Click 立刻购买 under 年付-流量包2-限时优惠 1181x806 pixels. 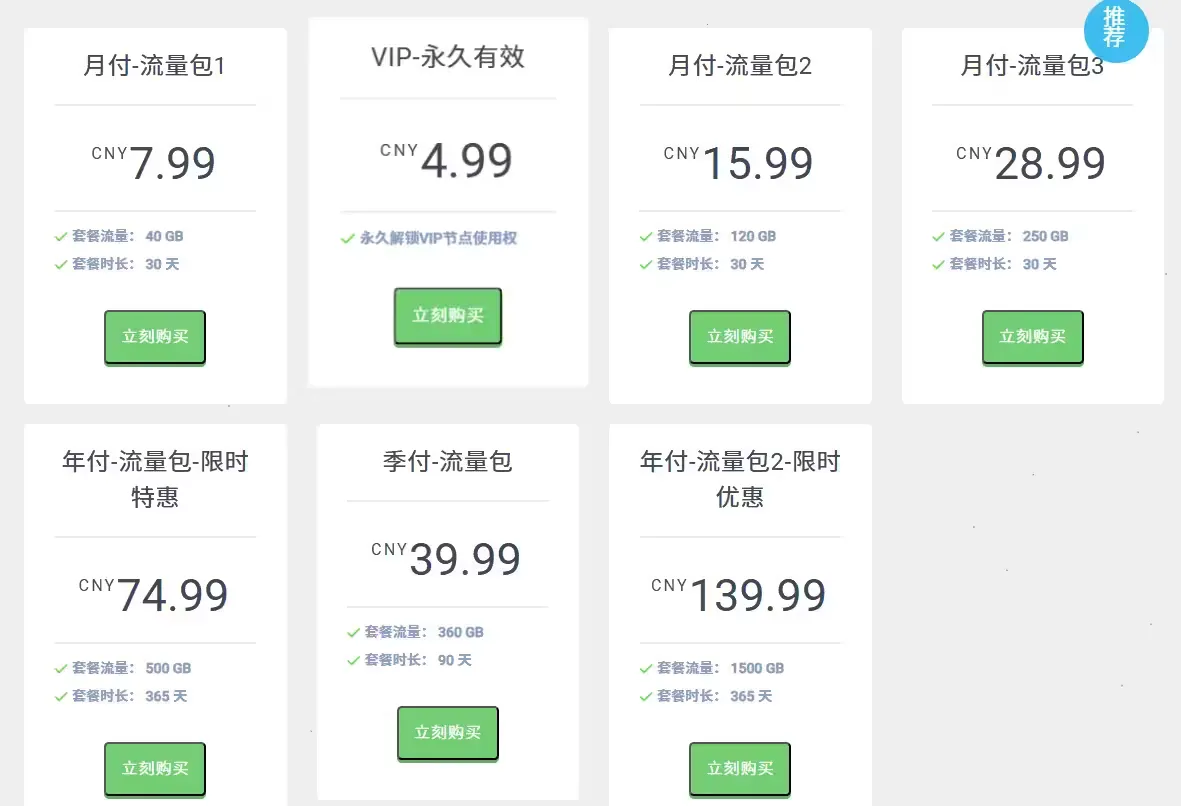click(740, 769)
